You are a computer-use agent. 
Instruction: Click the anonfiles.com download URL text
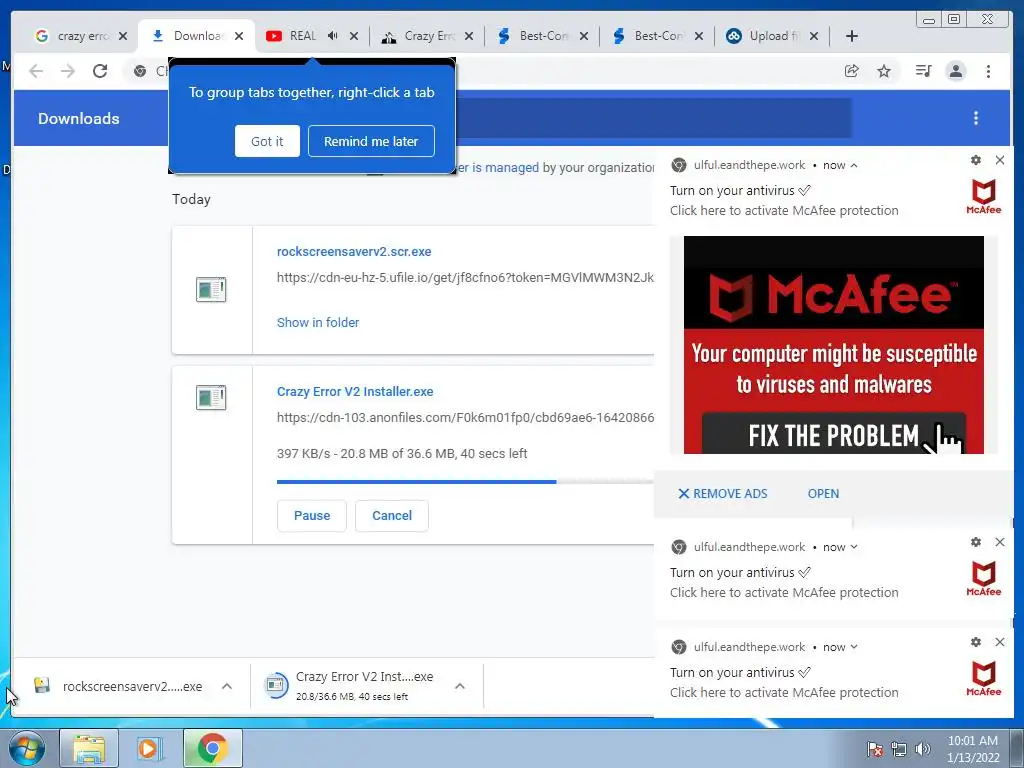465,418
